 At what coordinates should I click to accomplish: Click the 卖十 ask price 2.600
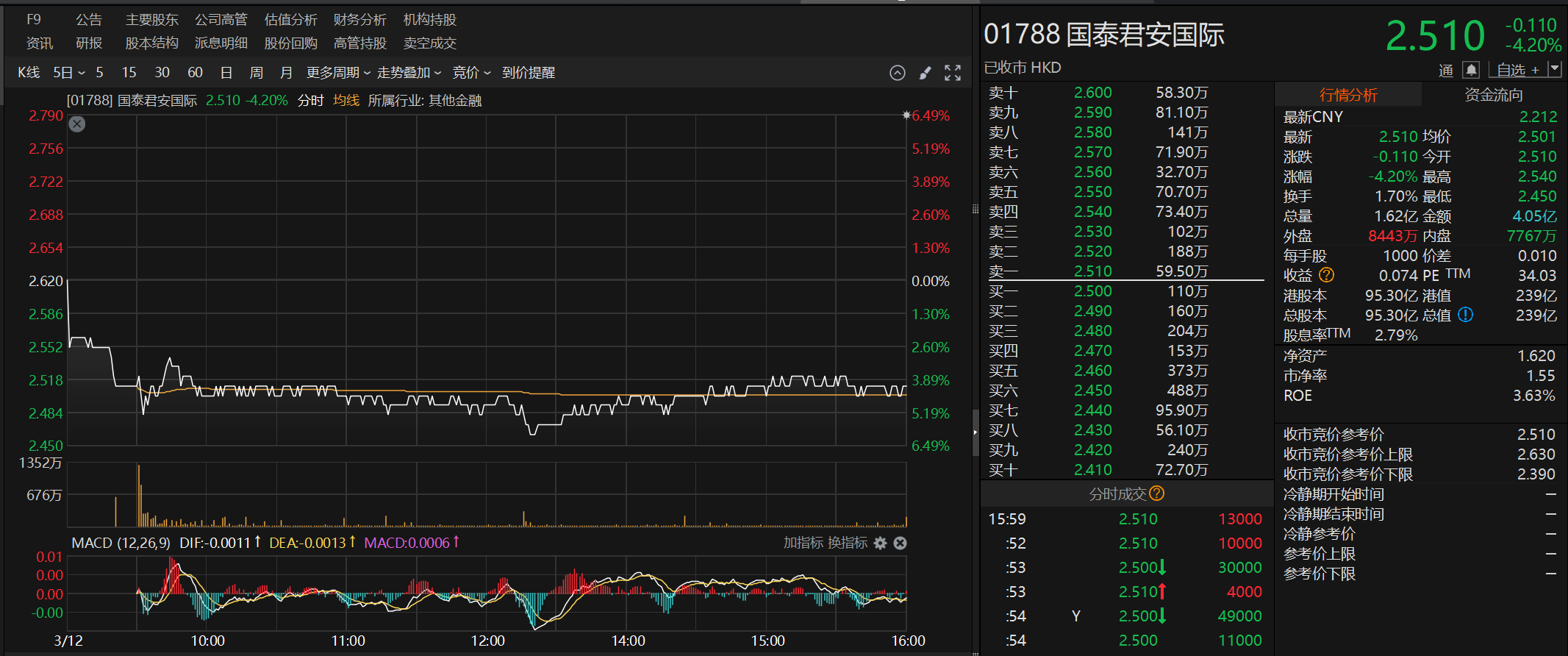click(x=1093, y=93)
